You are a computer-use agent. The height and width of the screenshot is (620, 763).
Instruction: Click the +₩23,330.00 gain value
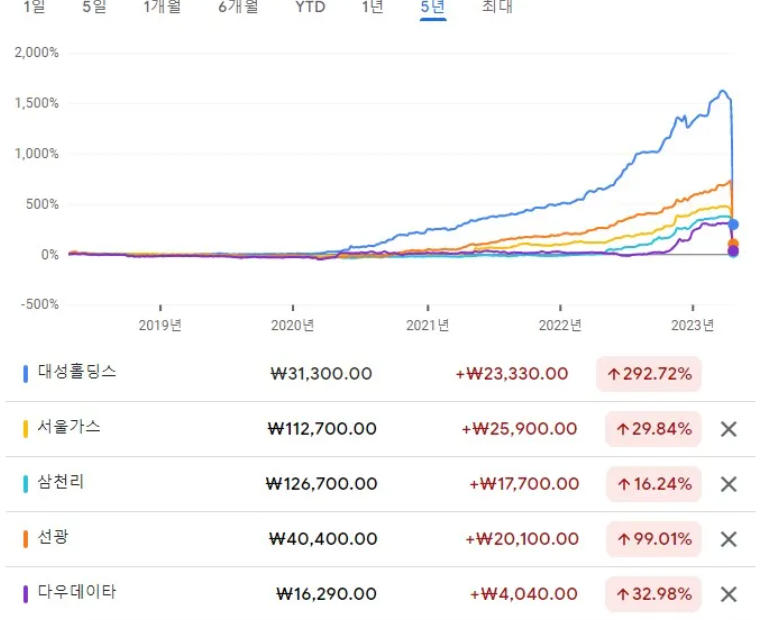pyautogui.click(x=512, y=374)
